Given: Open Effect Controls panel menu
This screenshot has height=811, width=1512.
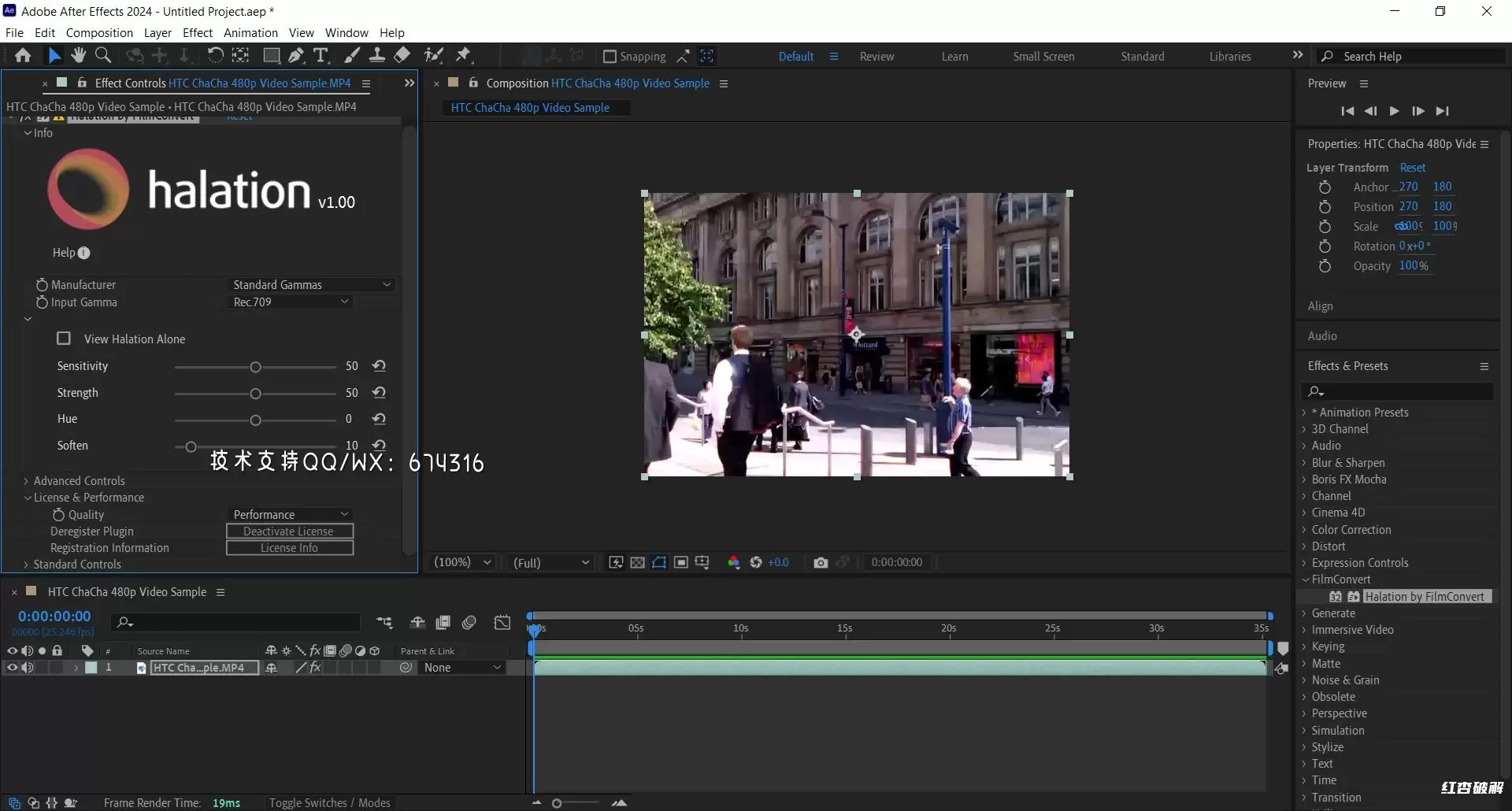Looking at the screenshot, I should pos(366,83).
